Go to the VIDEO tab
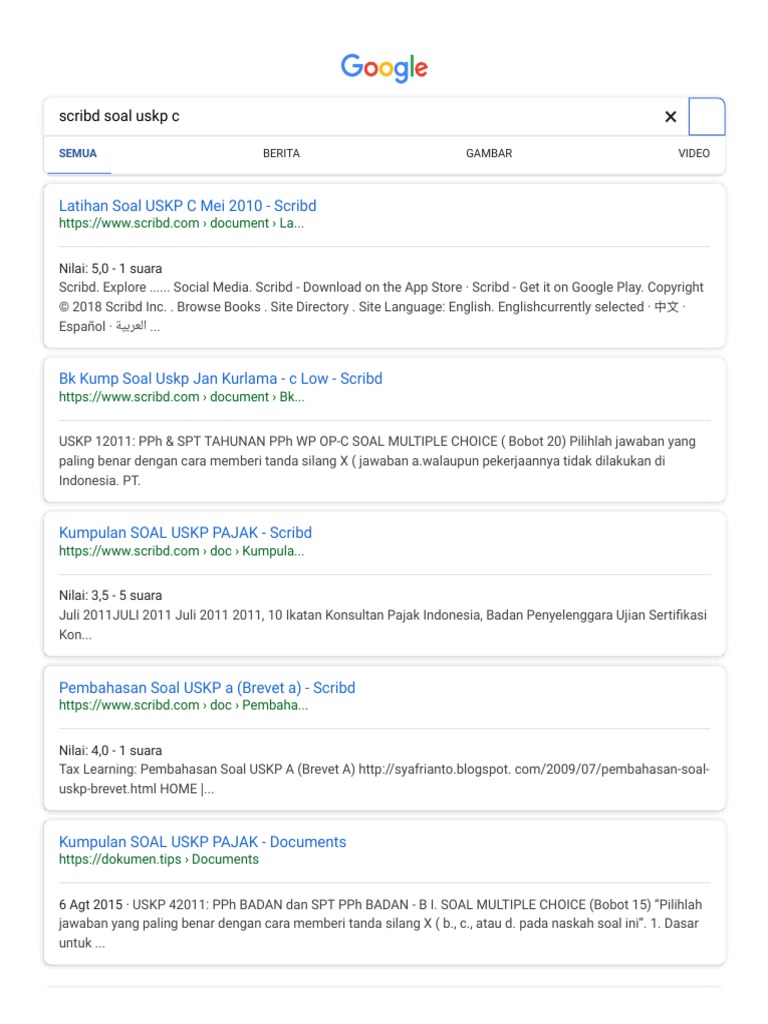Screen dimensions: 768x1024 [x=693, y=154]
